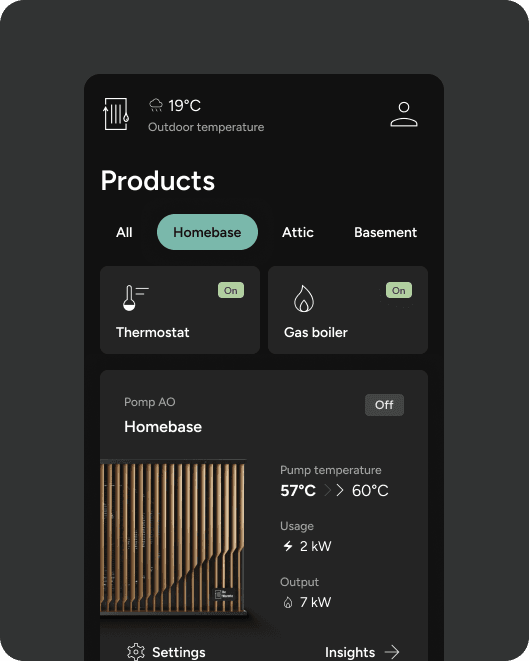Open the user profile icon

[403, 114]
